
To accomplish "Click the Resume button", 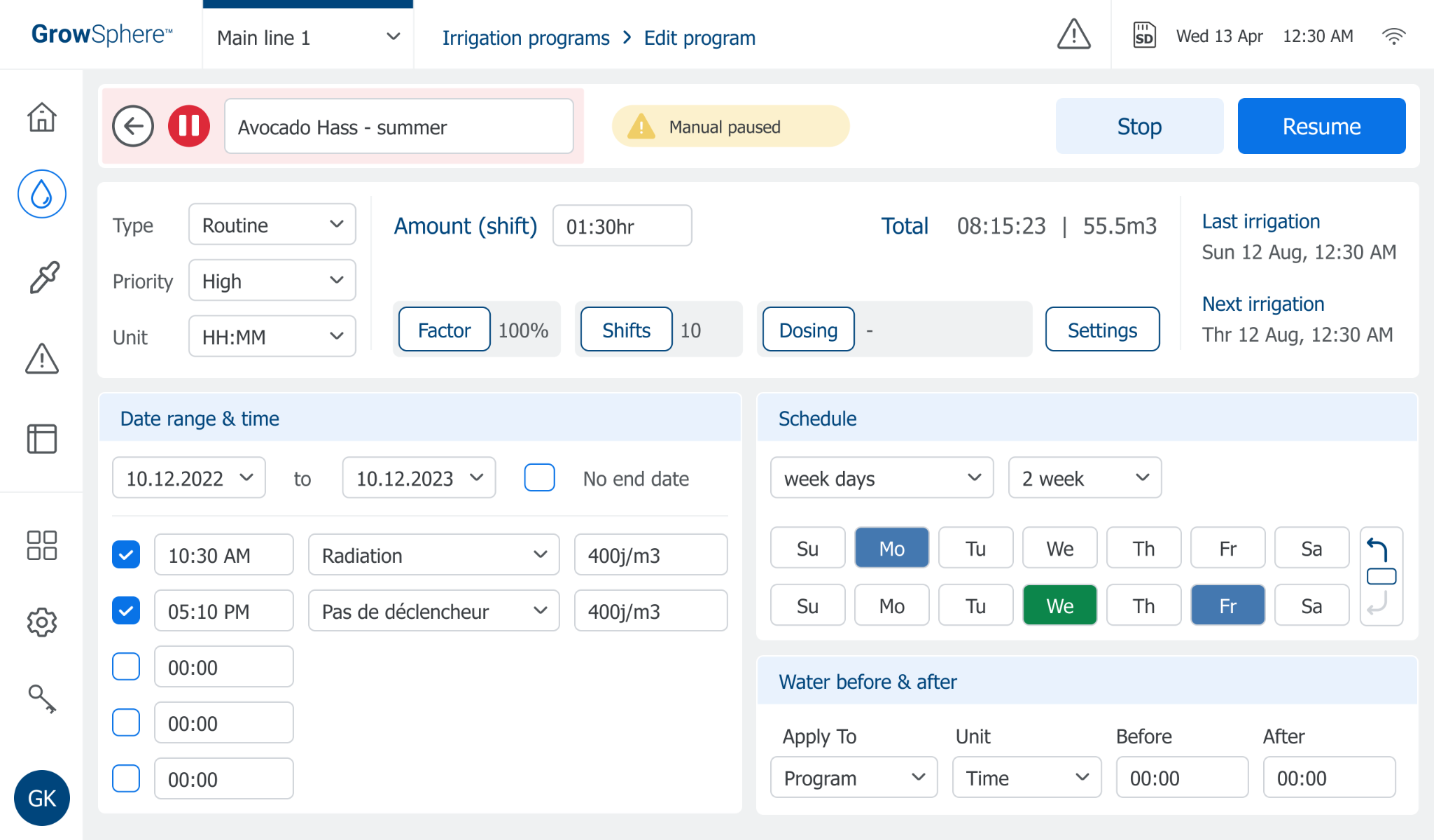I will pyautogui.click(x=1322, y=126).
